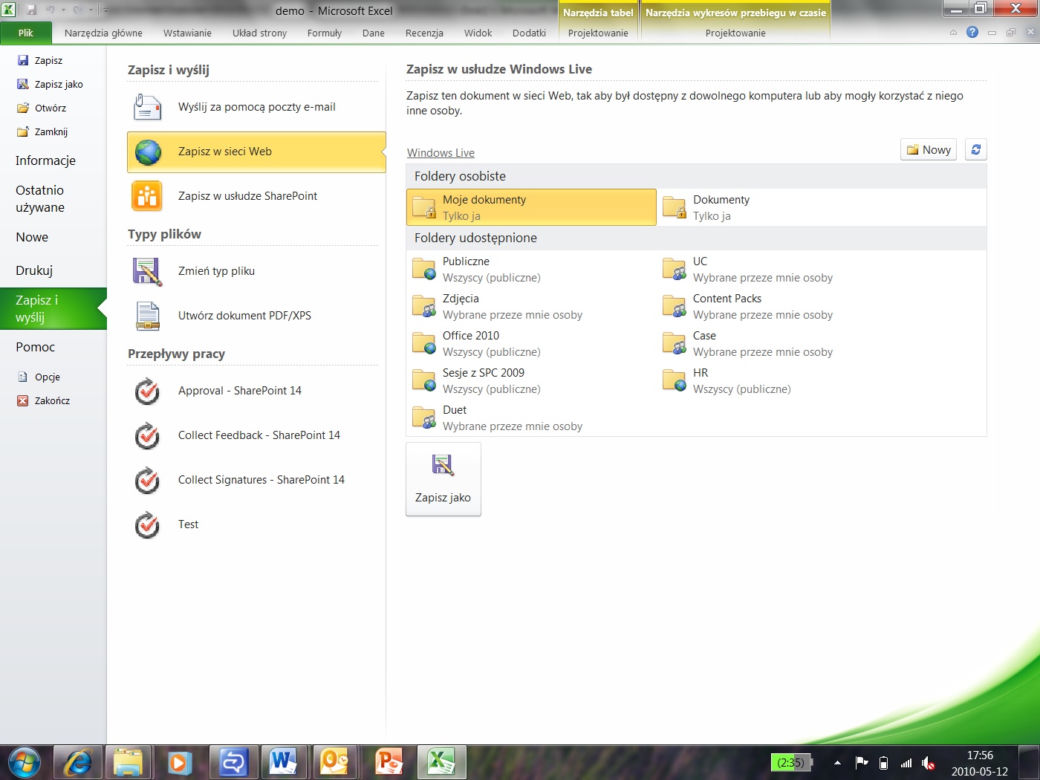
Task: Click the minimize ribbon arrow icon
Action: [953, 32]
